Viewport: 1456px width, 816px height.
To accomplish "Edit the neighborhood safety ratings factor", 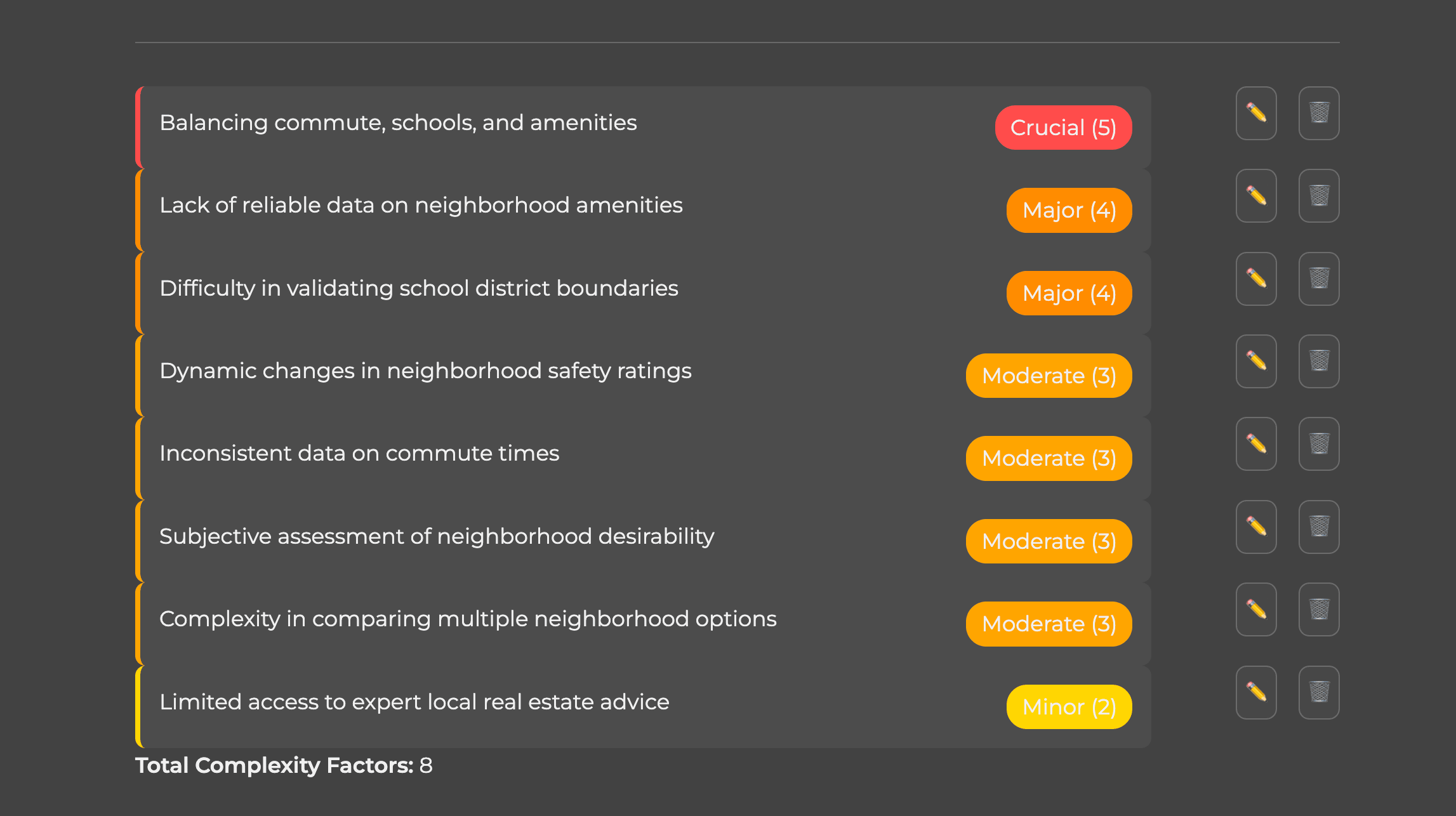I will (1256, 361).
